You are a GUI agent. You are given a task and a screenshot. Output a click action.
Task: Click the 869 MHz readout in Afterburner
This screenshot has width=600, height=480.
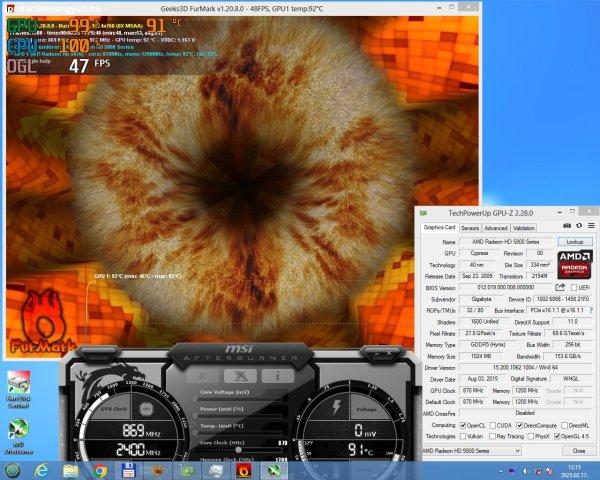(140, 431)
